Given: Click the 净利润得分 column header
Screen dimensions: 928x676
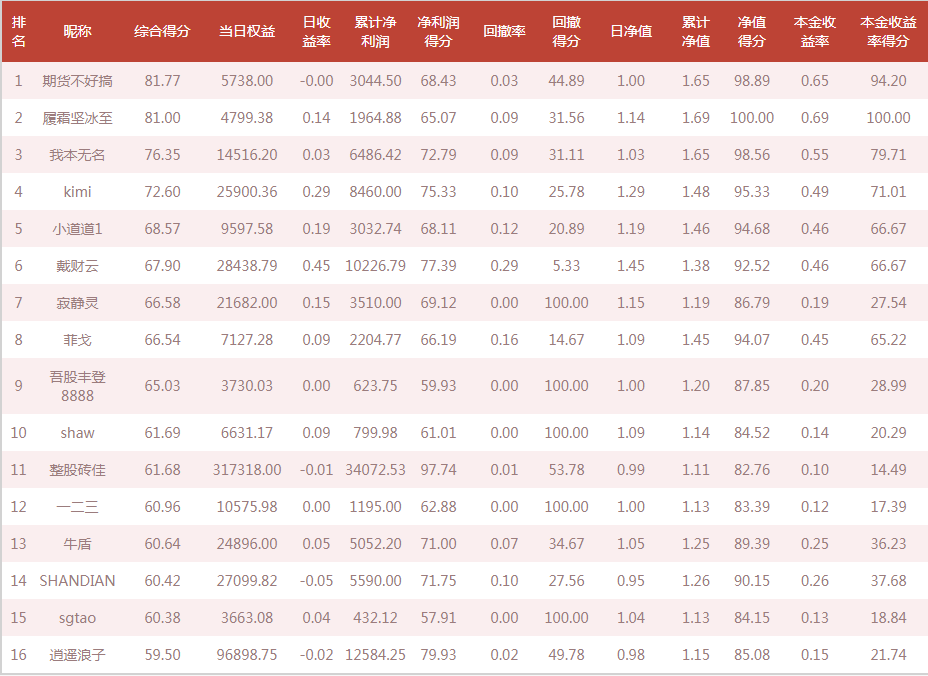Looking at the screenshot, I should (438, 31).
